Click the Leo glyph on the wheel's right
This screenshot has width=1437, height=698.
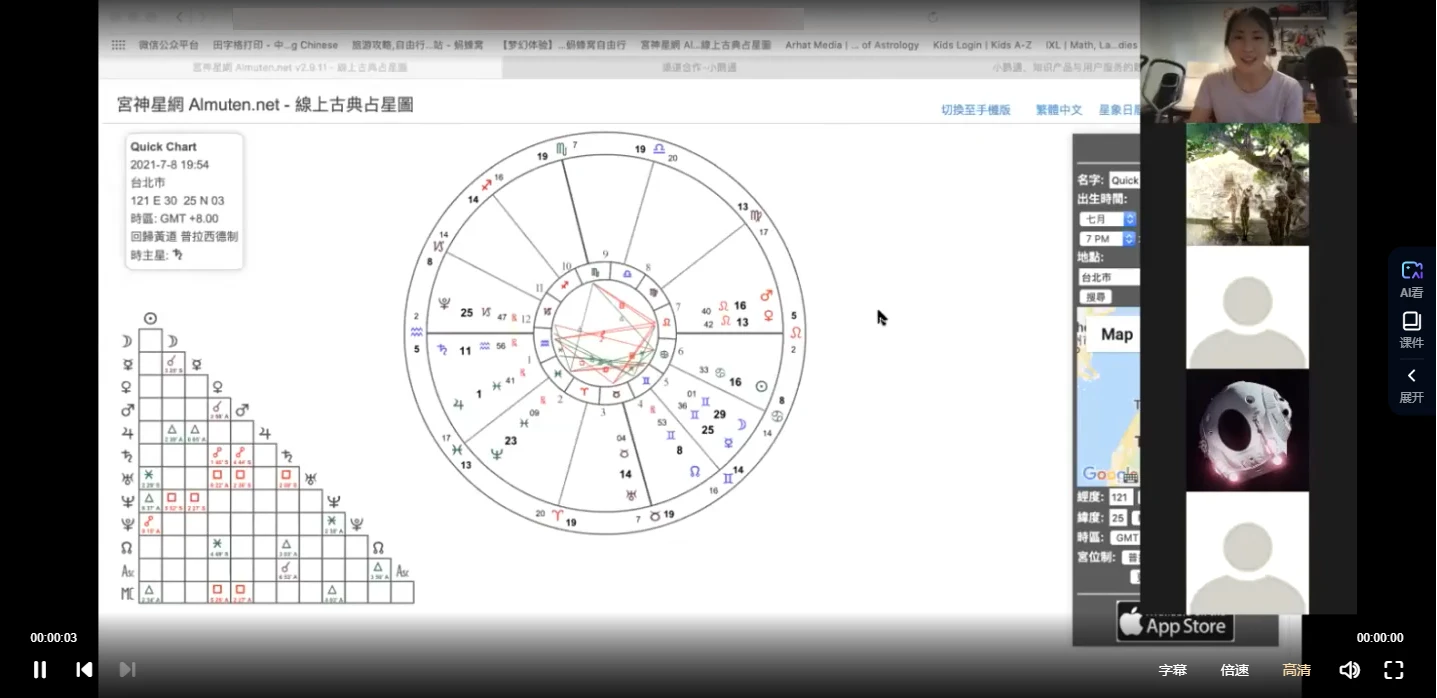click(x=795, y=332)
